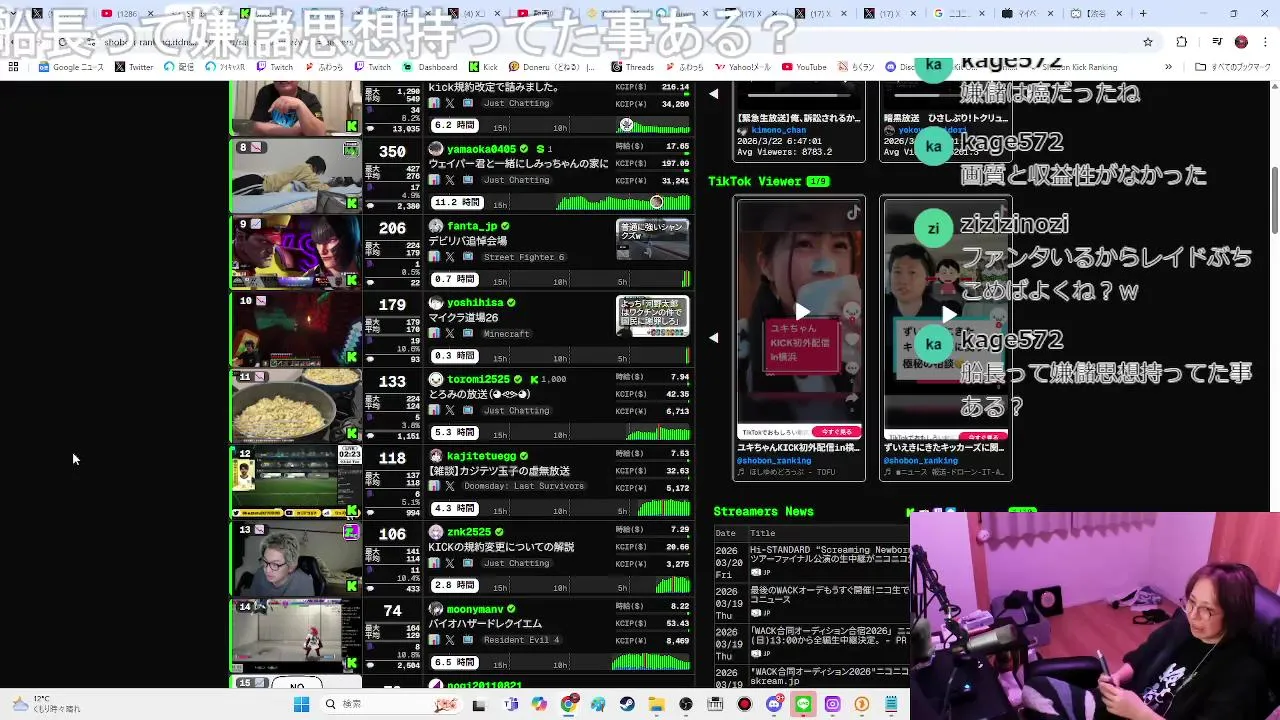Click Resident Evil 4 category tag
This screenshot has height=720, width=1280.
[x=521, y=640]
